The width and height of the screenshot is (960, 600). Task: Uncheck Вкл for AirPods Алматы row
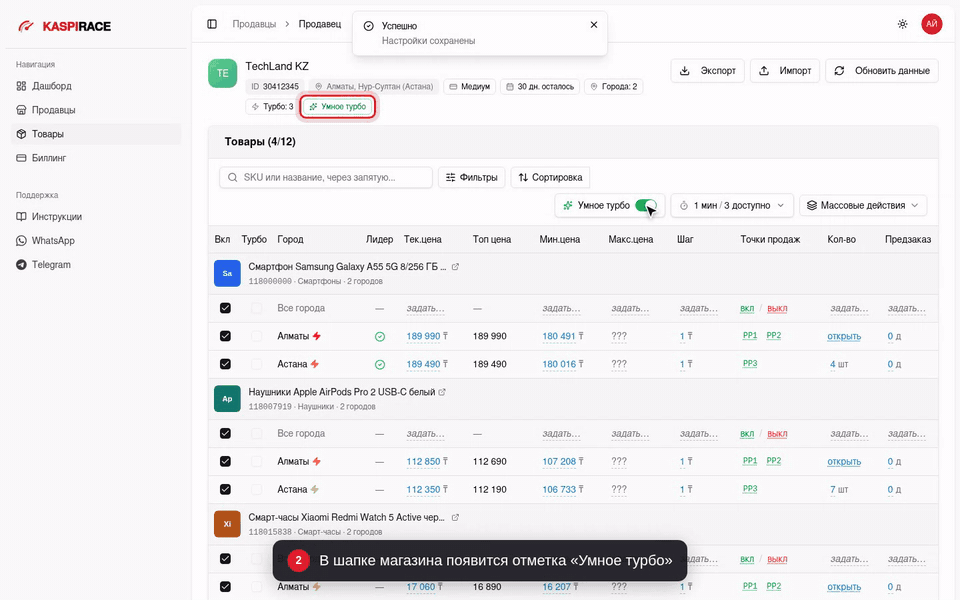pos(225,462)
